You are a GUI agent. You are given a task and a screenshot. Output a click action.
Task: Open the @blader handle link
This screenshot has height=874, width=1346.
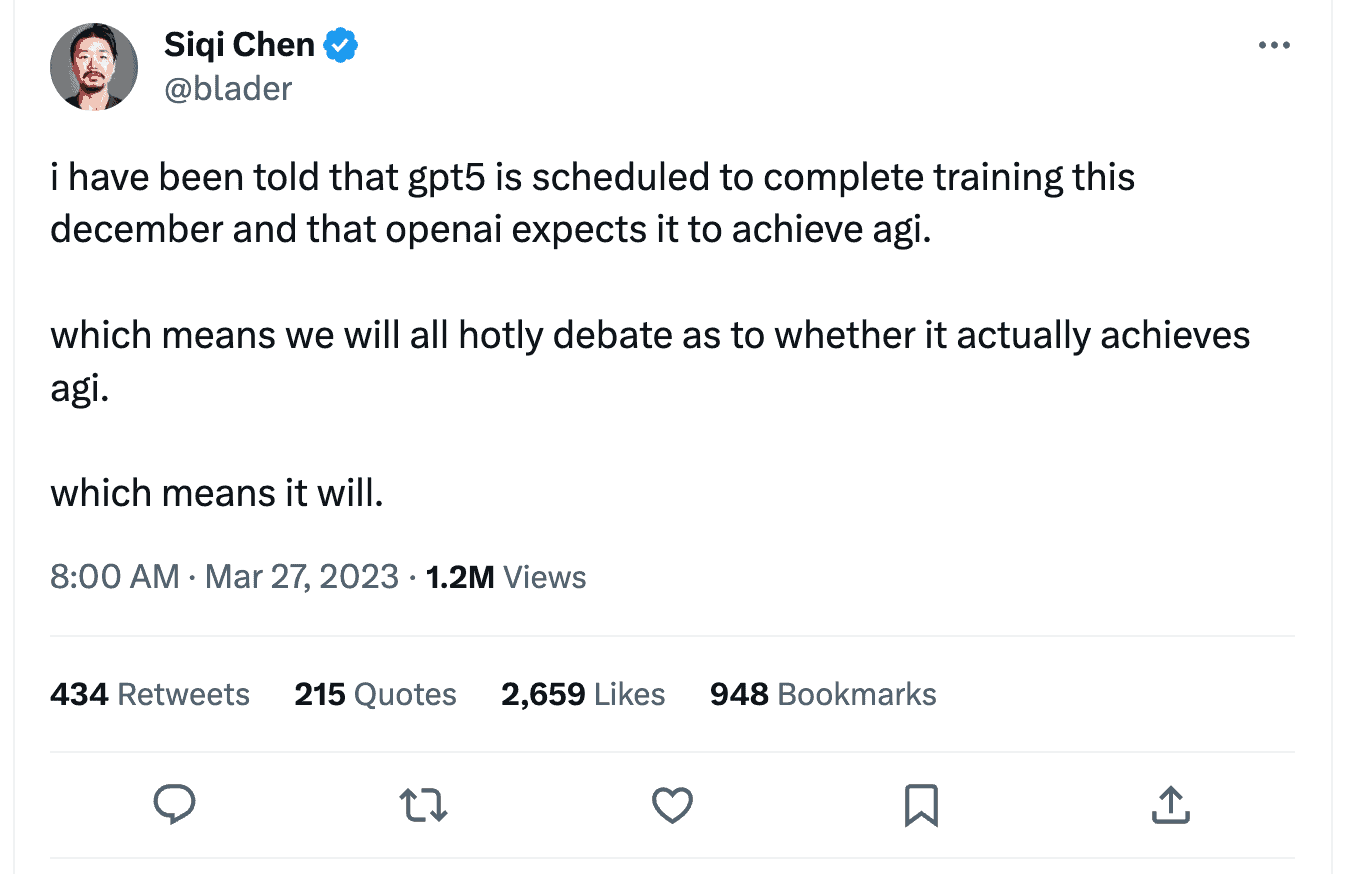coord(228,88)
